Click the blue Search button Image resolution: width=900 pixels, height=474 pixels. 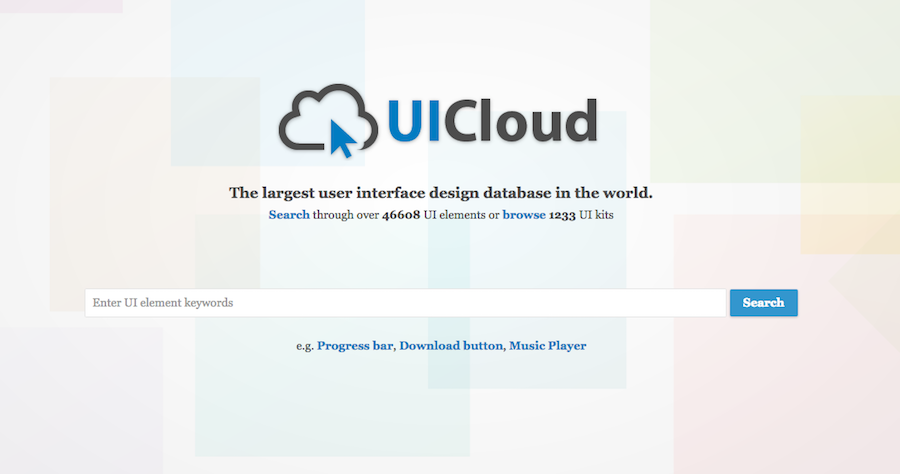pyautogui.click(x=763, y=302)
